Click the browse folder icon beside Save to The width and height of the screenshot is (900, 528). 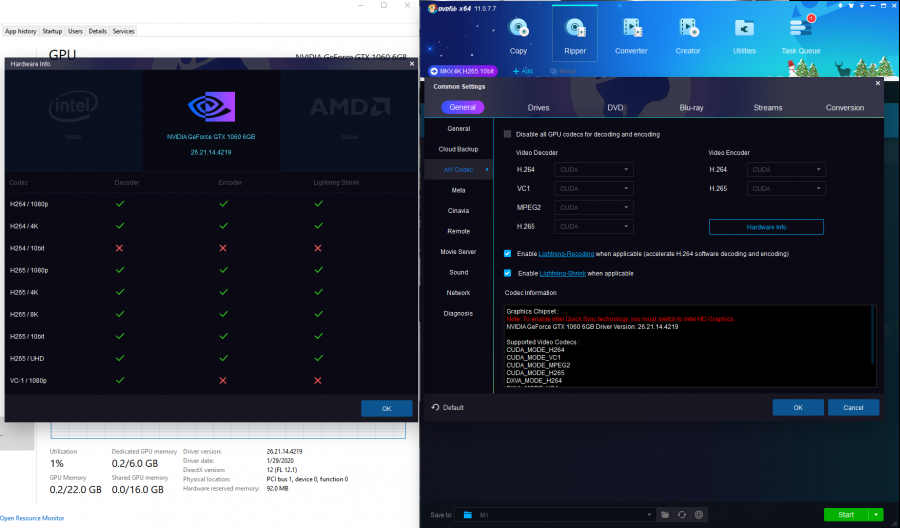tap(665, 515)
